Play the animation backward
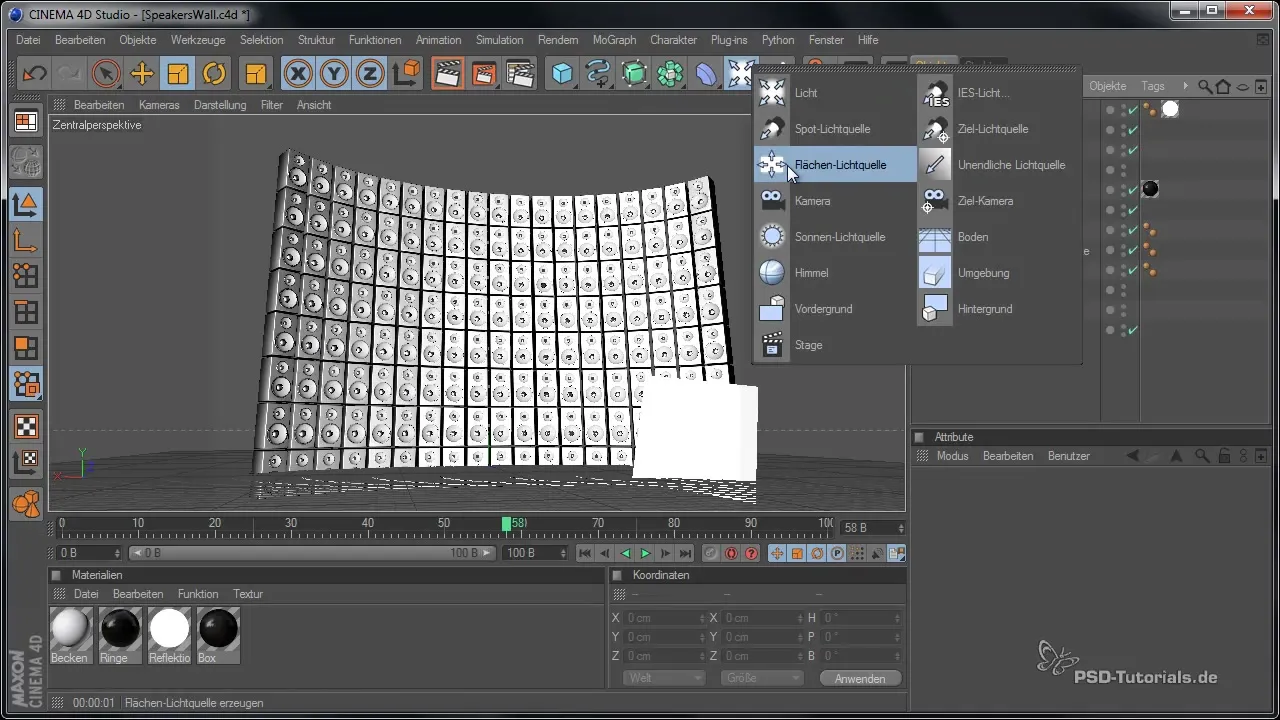This screenshot has width=1280, height=720. tap(626, 553)
